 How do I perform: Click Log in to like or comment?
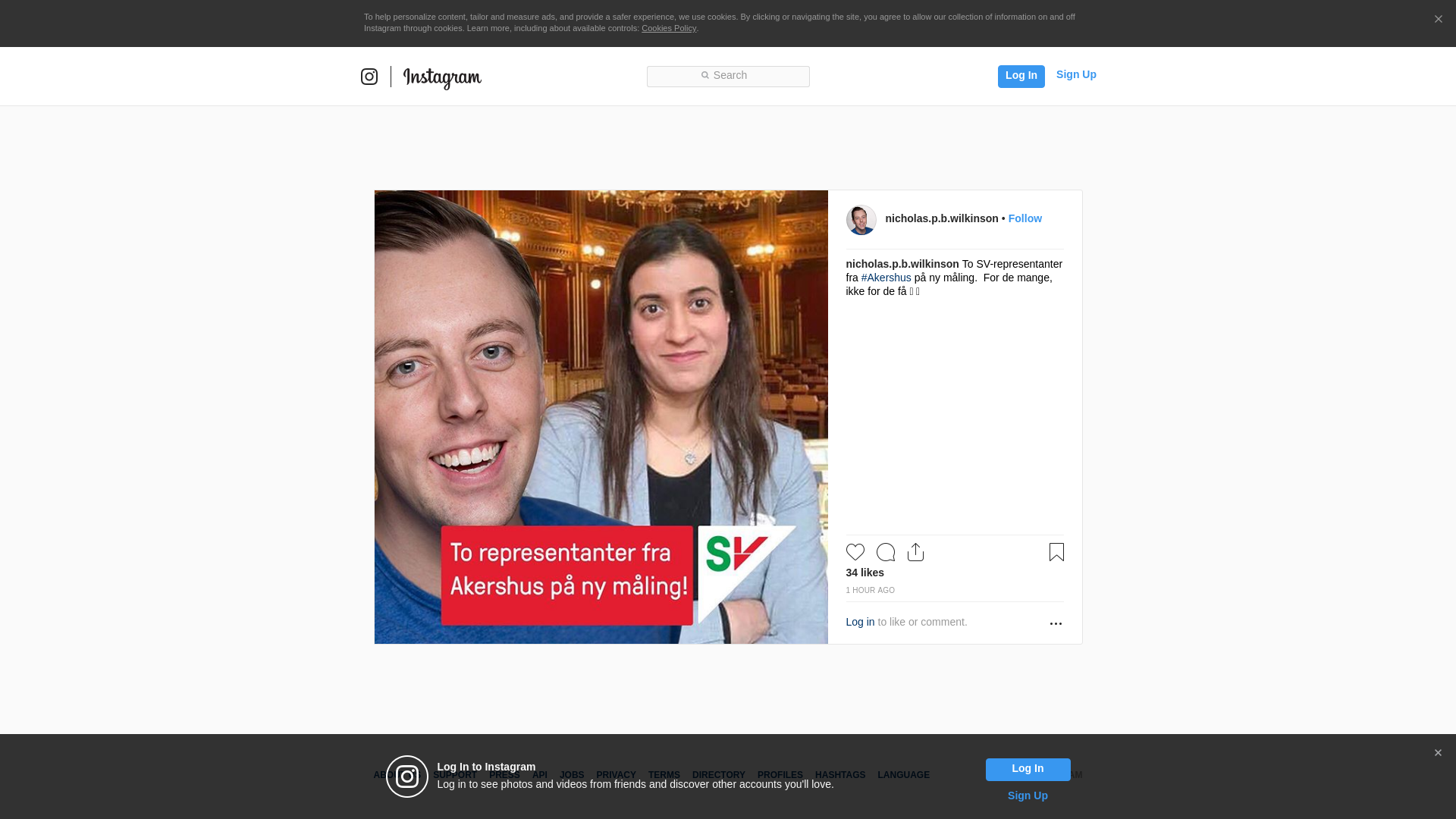click(860, 622)
